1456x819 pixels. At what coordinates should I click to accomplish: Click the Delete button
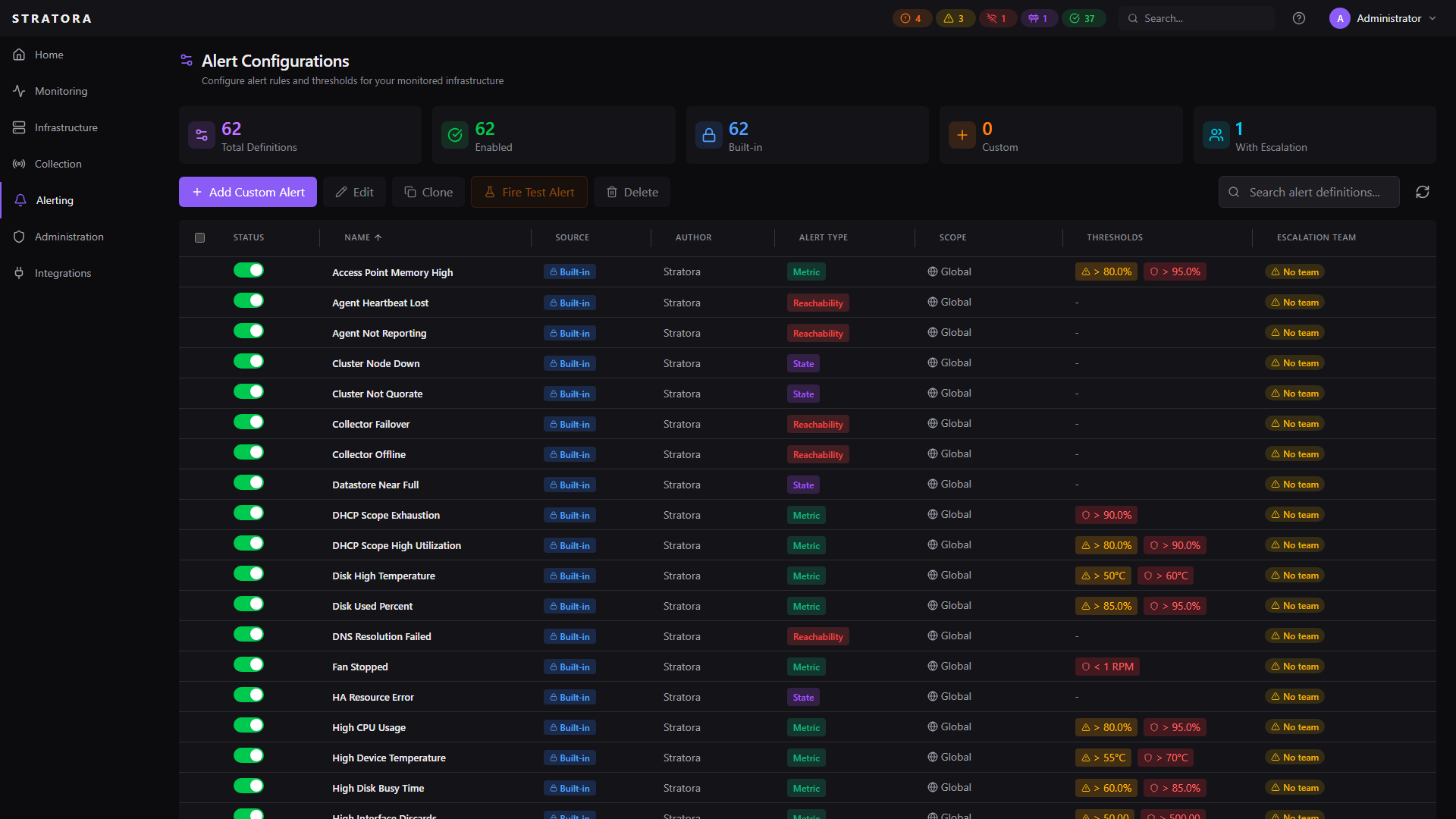[x=632, y=192]
